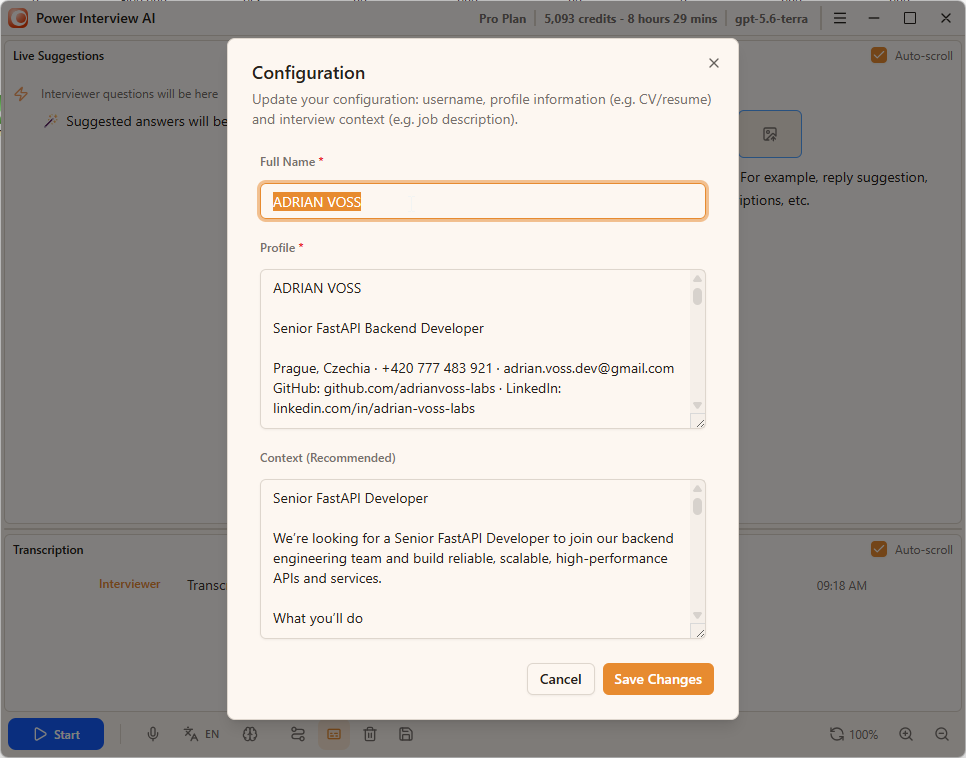Open the hamburger menu in title bar
Screen dimensions: 966x758
839,18
